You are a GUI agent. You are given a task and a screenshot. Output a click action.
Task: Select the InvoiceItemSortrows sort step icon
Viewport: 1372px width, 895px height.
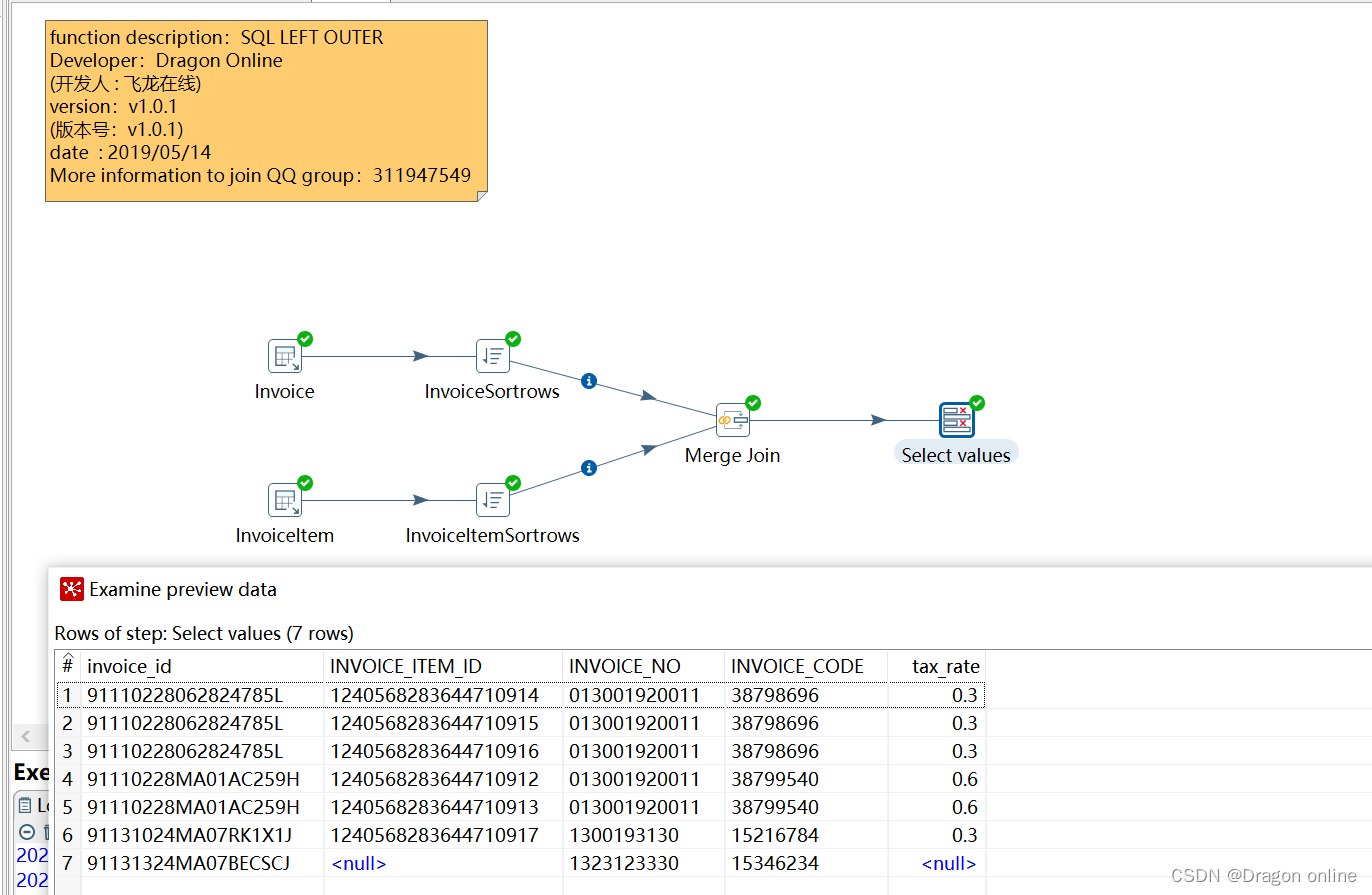[x=492, y=500]
